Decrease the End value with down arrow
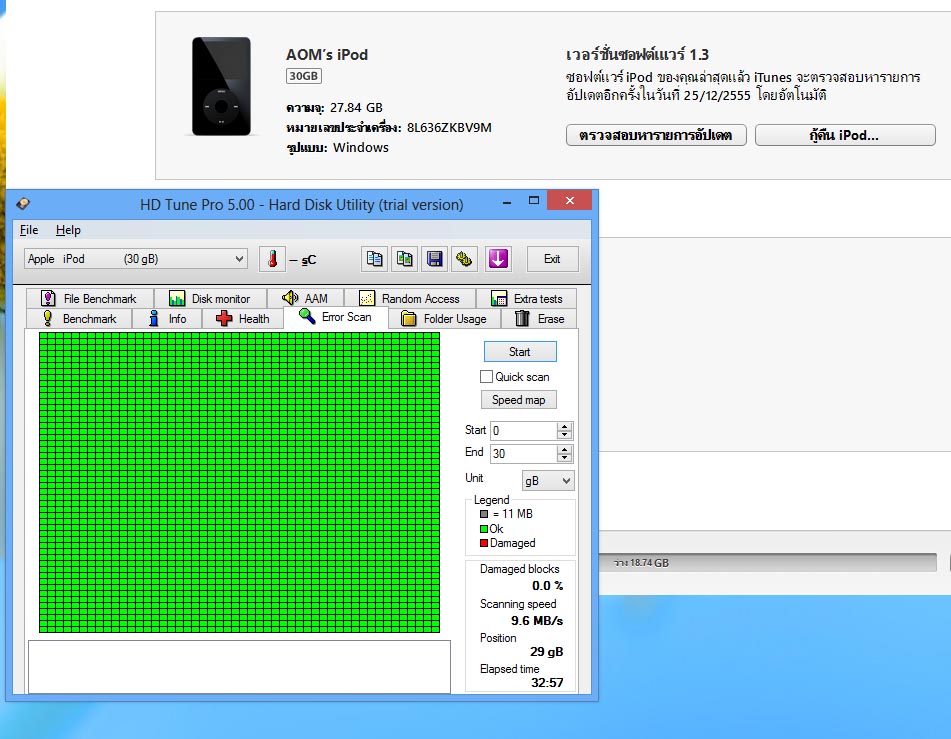Viewport: 951px width, 739px height. (565, 458)
